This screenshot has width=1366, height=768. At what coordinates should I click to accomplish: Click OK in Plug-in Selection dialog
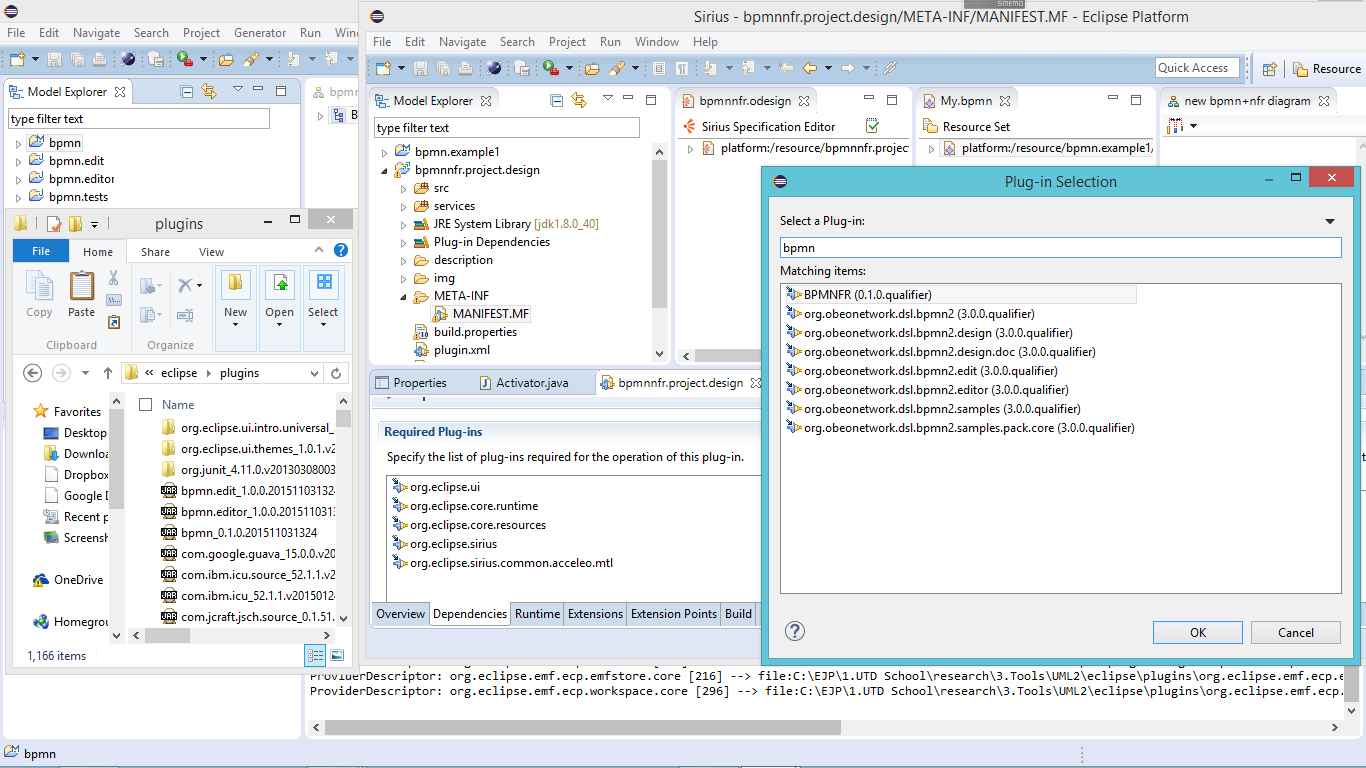click(x=1198, y=632)
